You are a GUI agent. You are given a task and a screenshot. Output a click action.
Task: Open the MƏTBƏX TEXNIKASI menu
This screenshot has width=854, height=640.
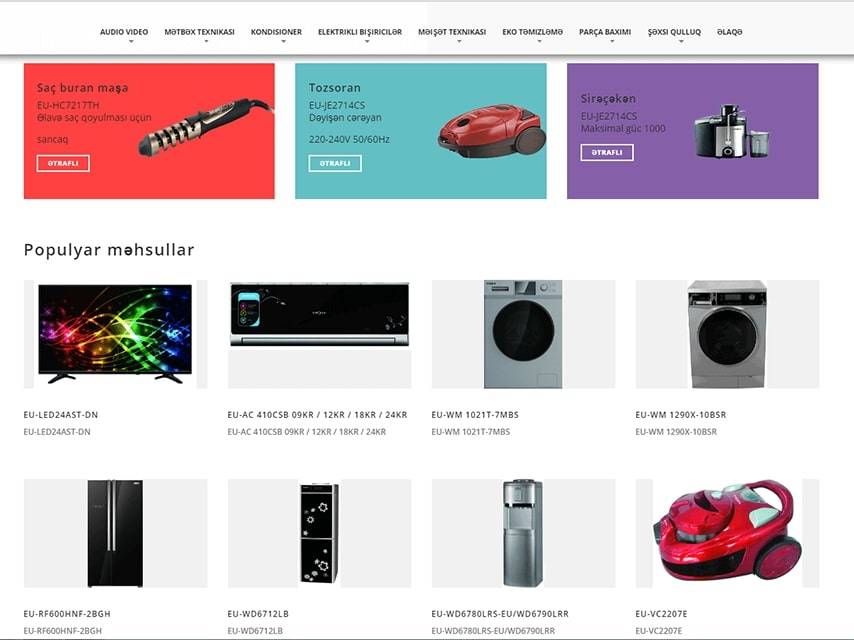click(x=199, y=32)
